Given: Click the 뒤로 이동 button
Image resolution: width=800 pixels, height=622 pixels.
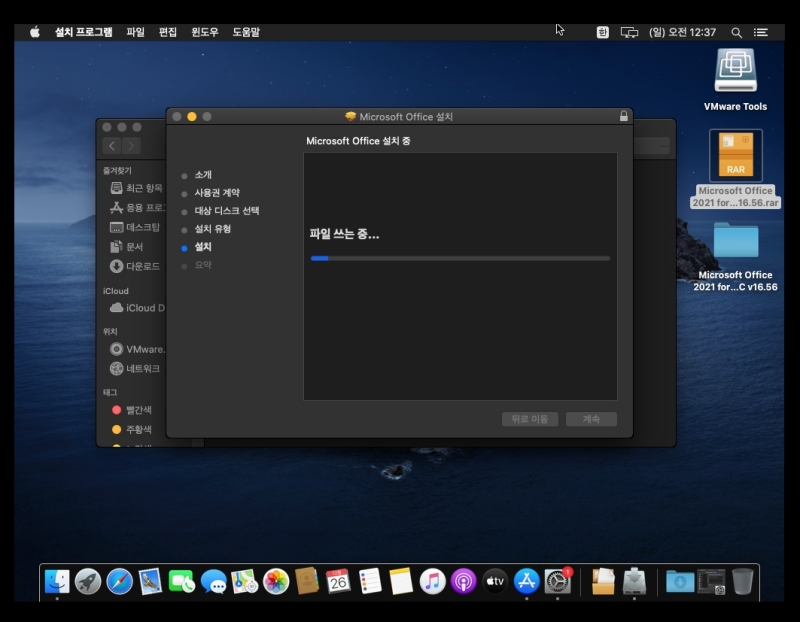Looking at the screenshot, I should point(530,419).
